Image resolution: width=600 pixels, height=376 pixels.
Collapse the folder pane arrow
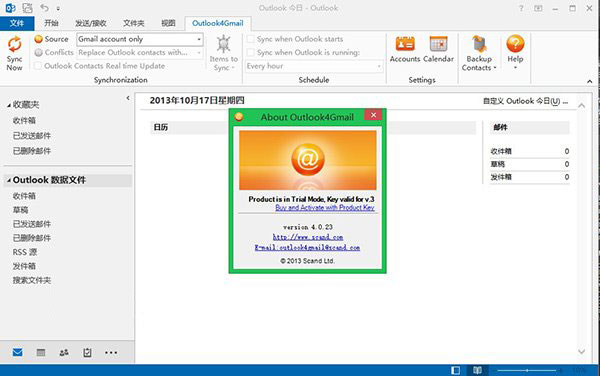coord(128,98)
